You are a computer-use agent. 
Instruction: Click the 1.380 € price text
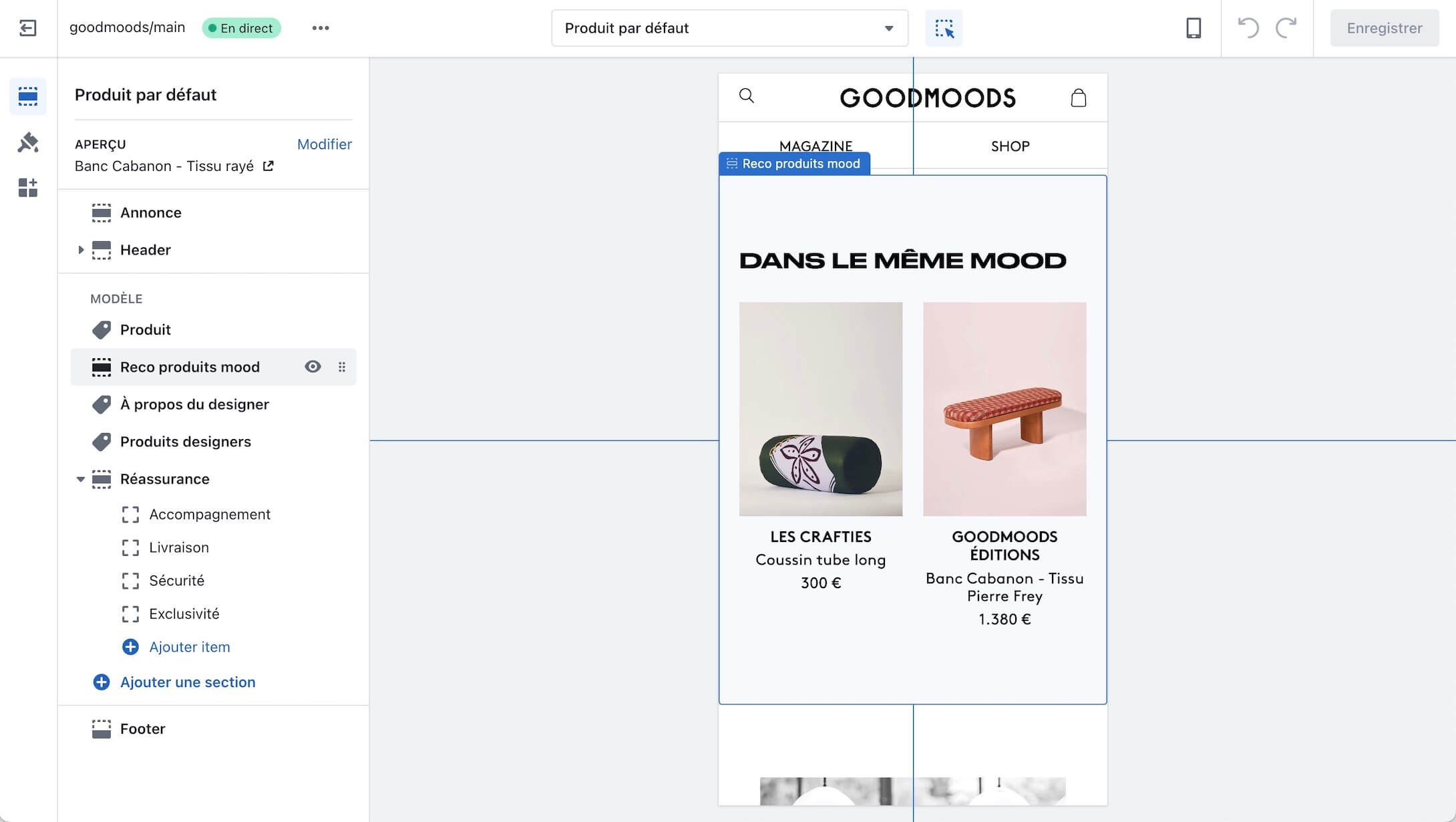(1005, 620)
